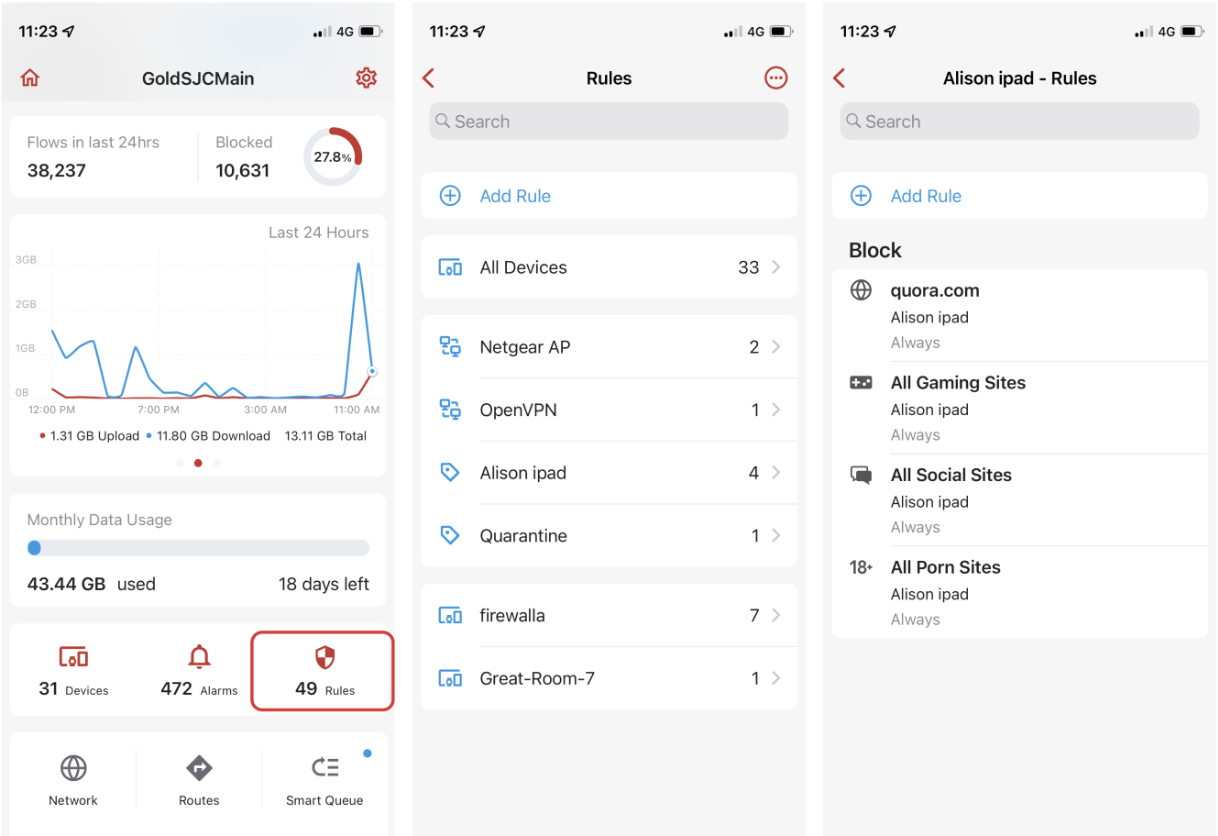Go back from Alison ipad Rules
Screen dimensions: 1218x836
tap(839, 78)
